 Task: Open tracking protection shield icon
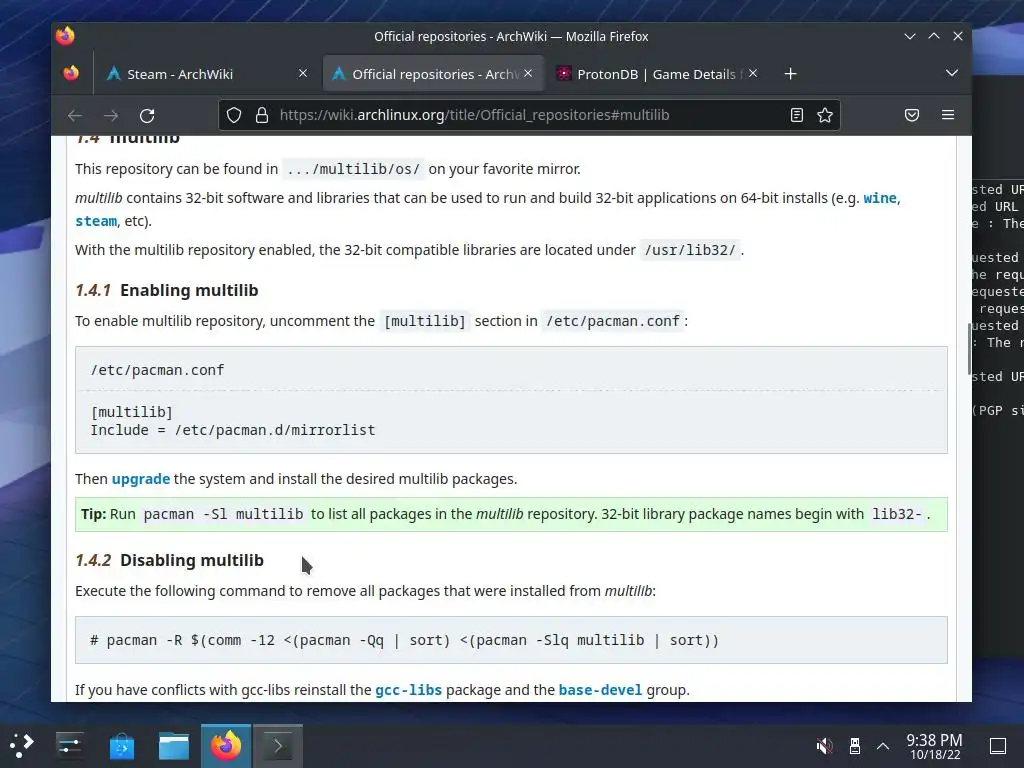click(x=234, y=116)
